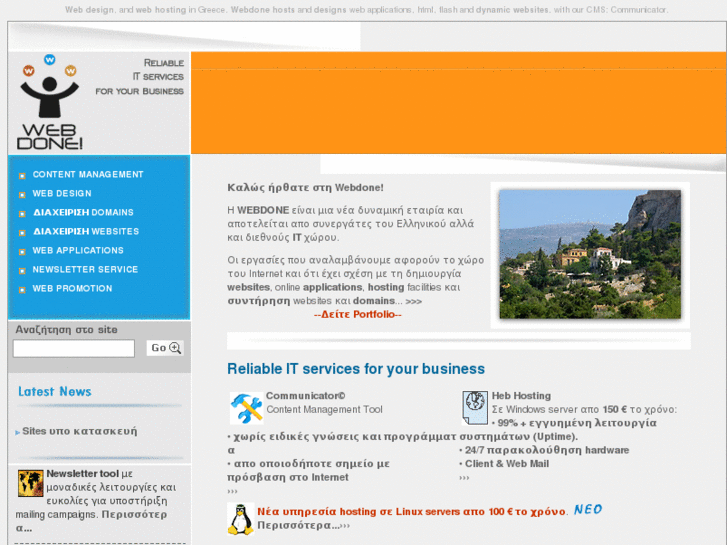Click more arrows under Communicator section

tap(232, 492)
